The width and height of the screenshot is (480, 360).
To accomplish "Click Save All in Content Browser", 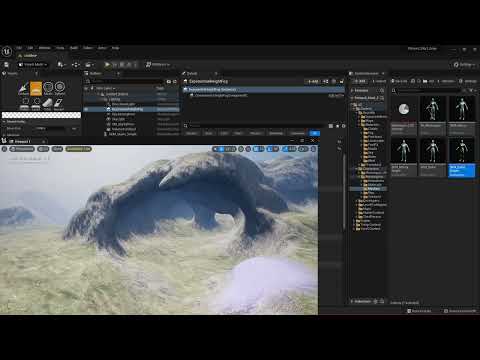I will [x=399, y=81].
